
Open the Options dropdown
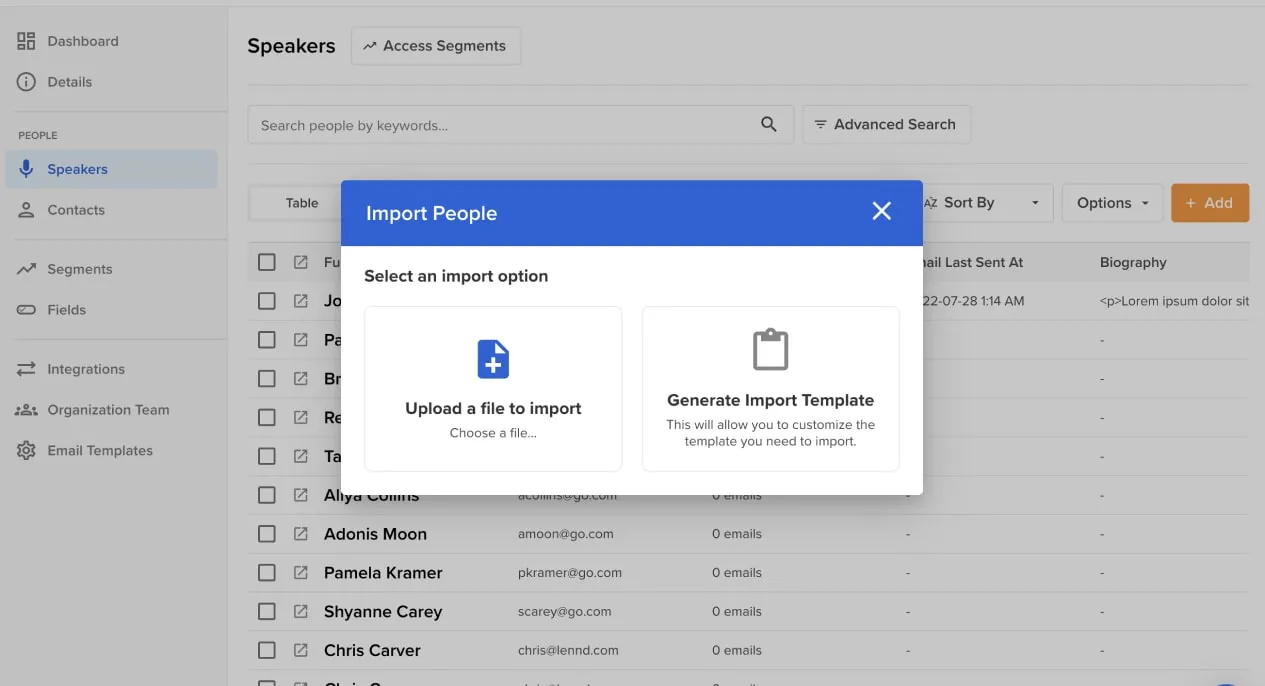(1112, 203)
